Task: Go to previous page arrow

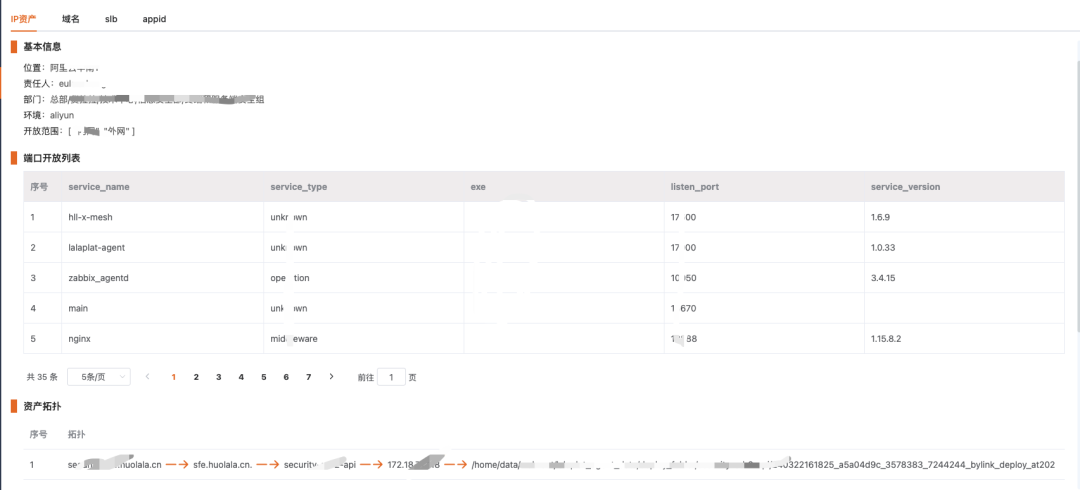Action: click(x=147, y=377)
